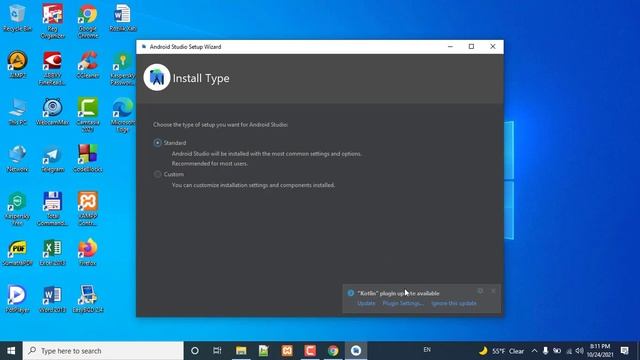Open the network status tray icon
Viewport: 640px width, 360px height.
569,351
